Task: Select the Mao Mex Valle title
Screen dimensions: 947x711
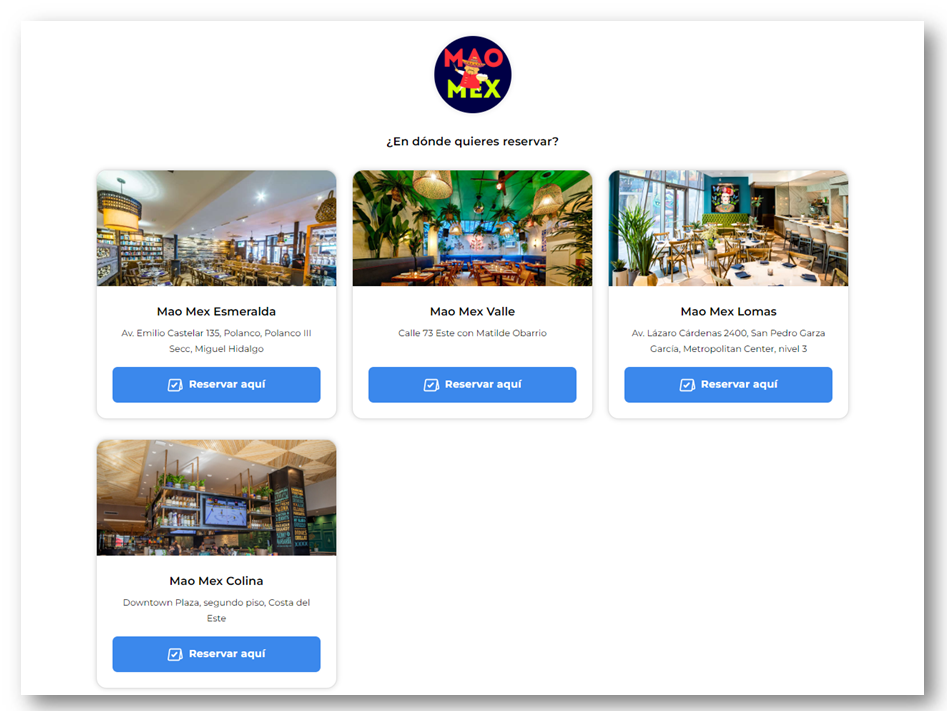Action: pyautogui.click(x=472, y=312)
